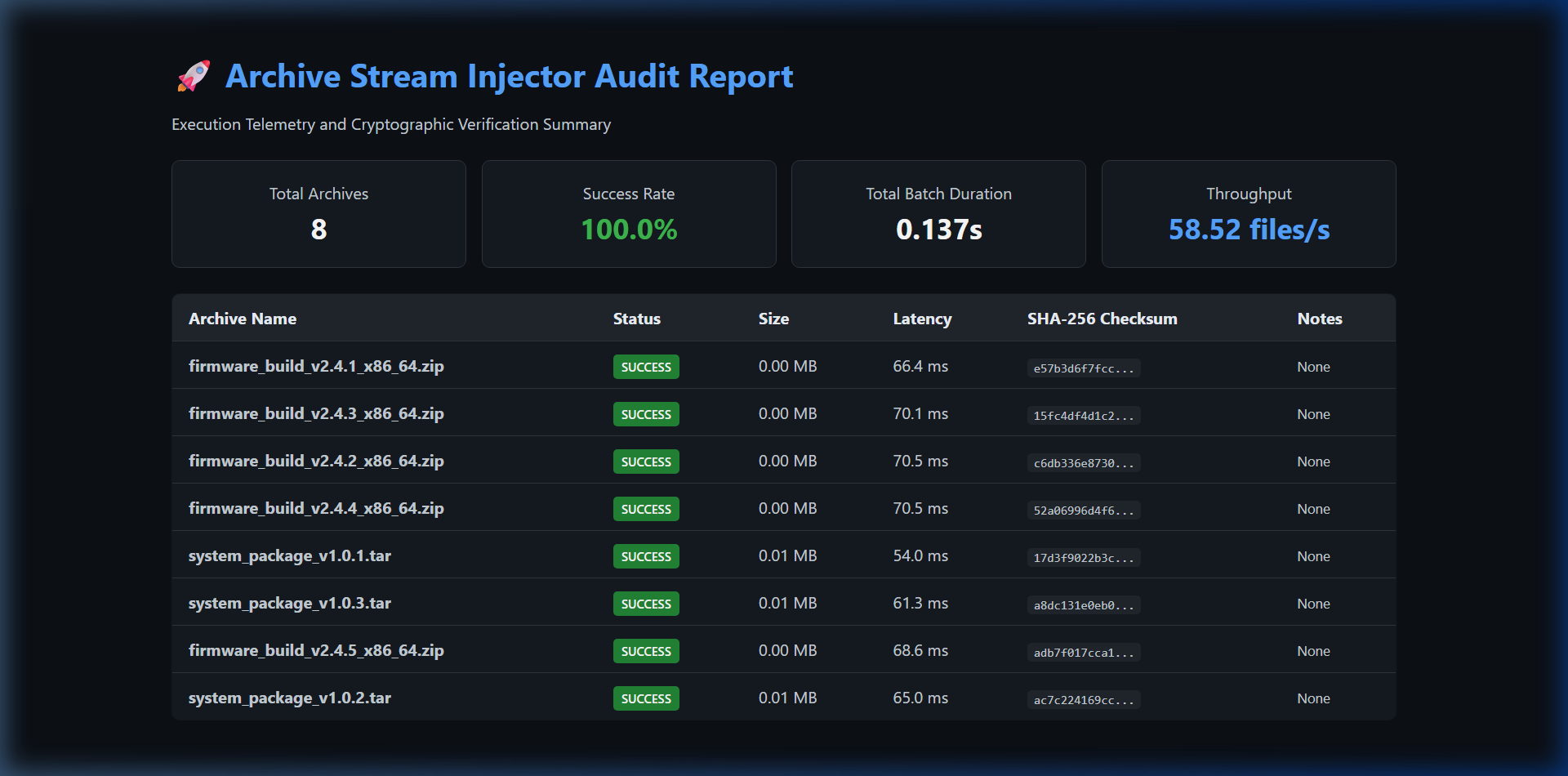This screenshot has height=776, width=1568.
Task: Click the 65.0 ms latency value
Action: (x=920, y=698)
